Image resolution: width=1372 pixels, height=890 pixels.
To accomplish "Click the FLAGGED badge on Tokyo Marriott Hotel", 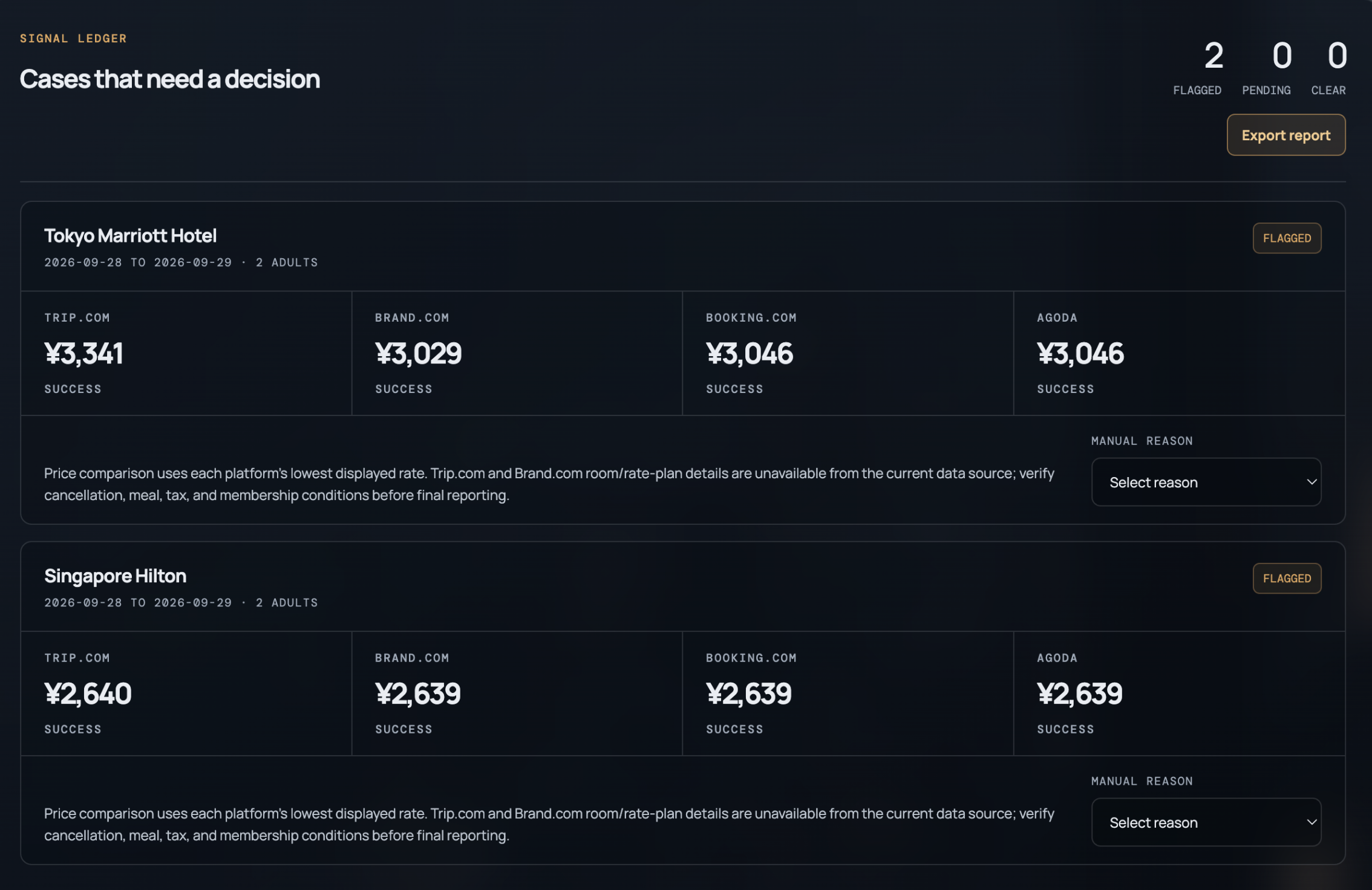I will (1287, 238).
